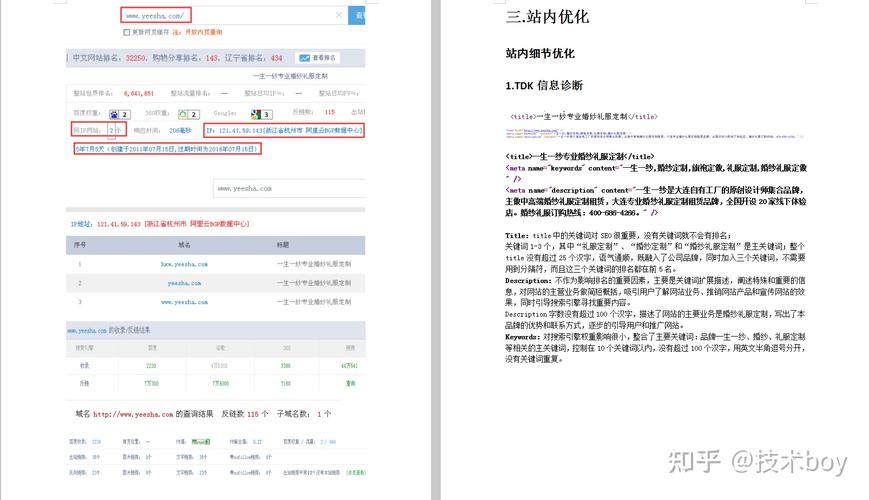Clear the search field with the X icon
Screen dimensions: 869x500
click(x=339, y=15)
